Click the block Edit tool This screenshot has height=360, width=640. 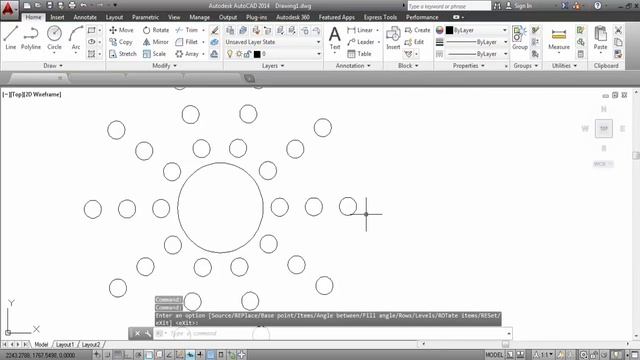pyautogui.click(x=414, y=42)
